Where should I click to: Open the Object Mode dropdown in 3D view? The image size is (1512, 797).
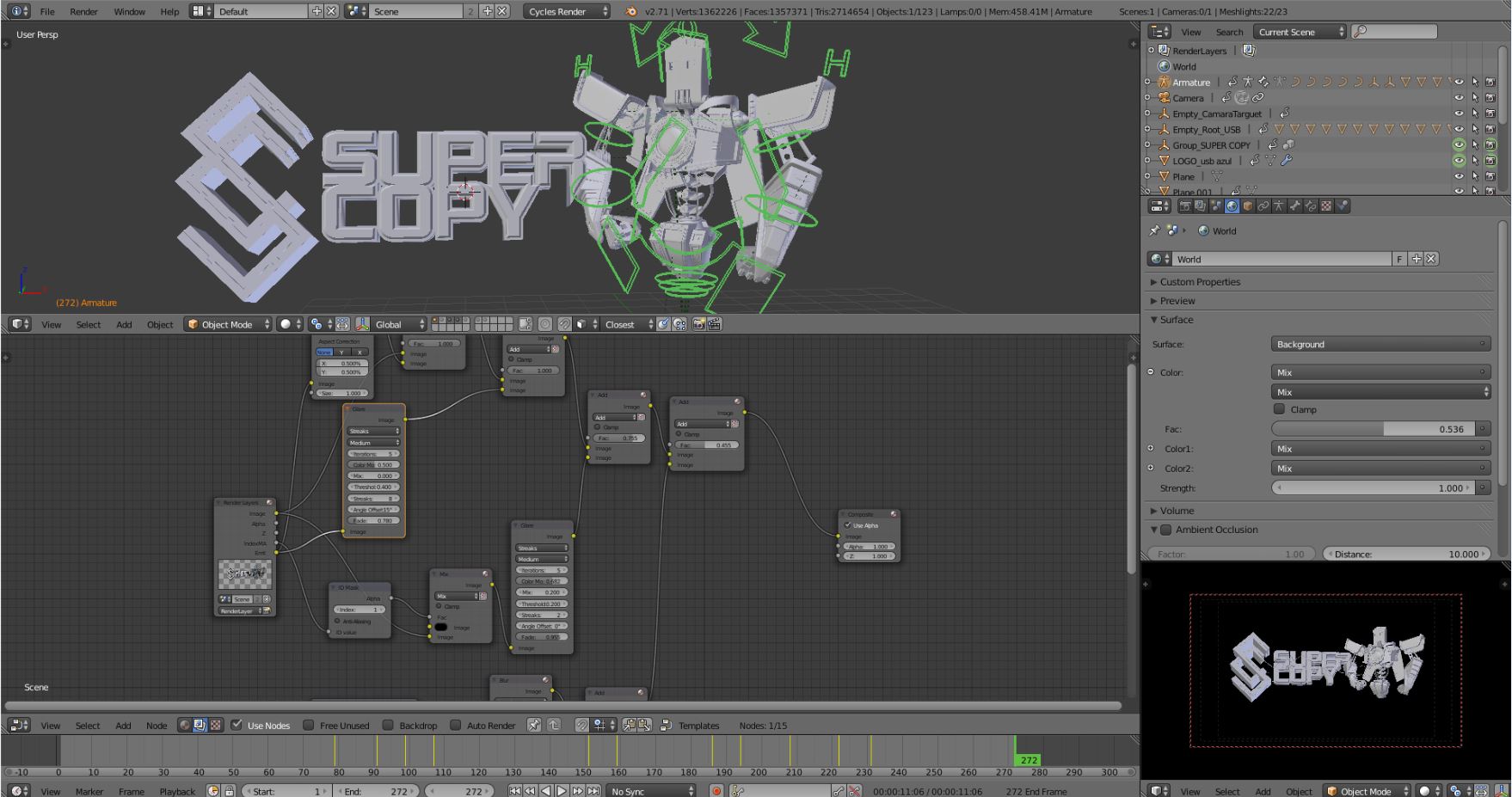[228, 324]
